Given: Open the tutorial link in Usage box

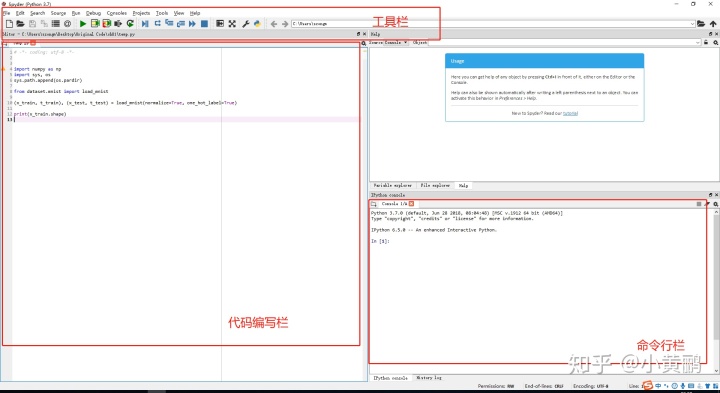Looking at the screenshot, I should click(570, 113).
